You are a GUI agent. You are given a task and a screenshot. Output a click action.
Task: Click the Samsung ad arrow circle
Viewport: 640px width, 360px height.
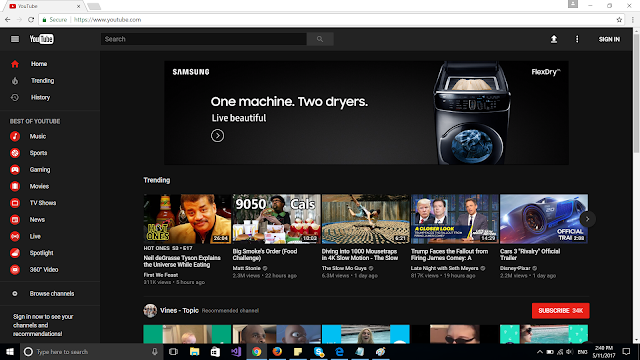pos(218,136)
